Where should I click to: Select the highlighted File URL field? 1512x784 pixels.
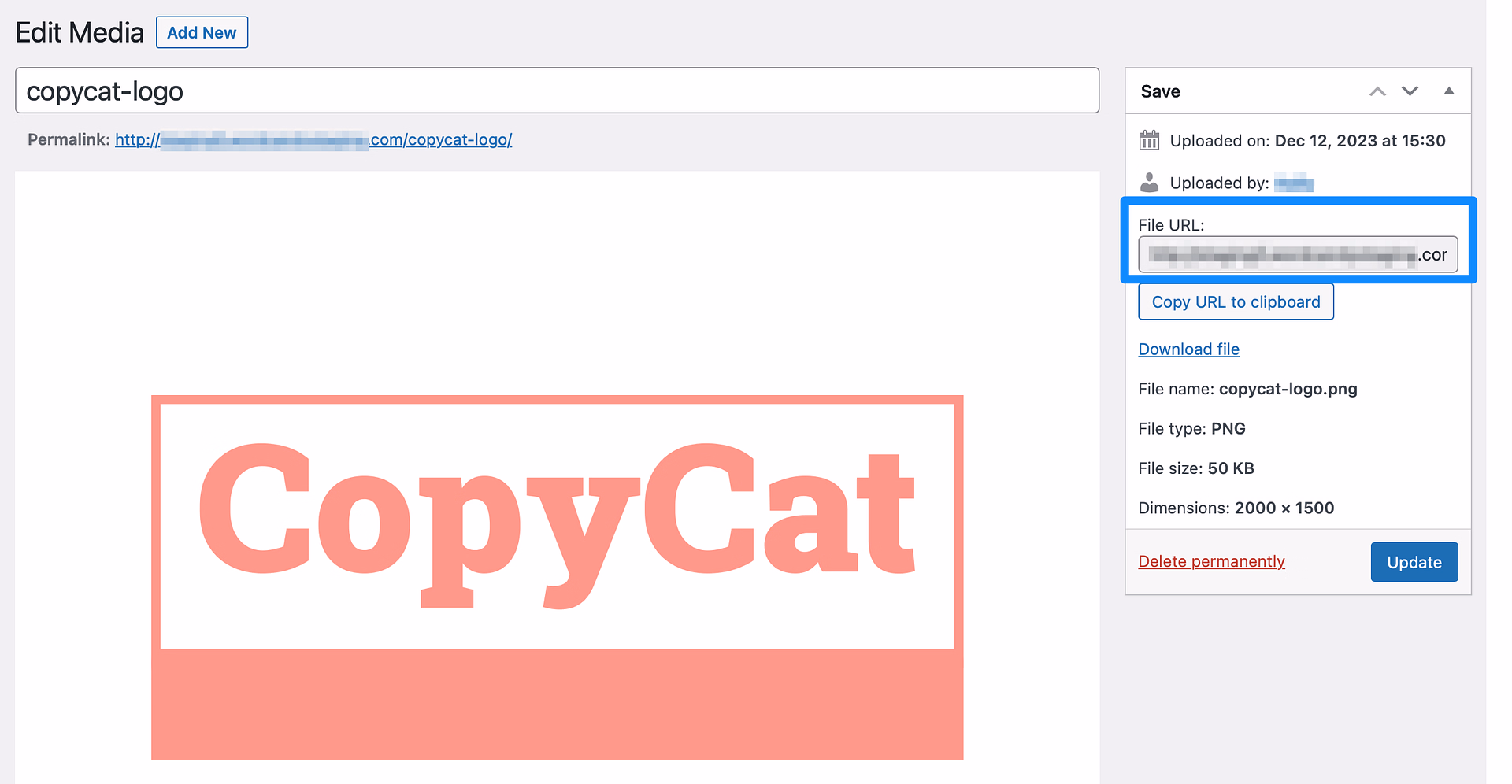[x=1297, y=254]
